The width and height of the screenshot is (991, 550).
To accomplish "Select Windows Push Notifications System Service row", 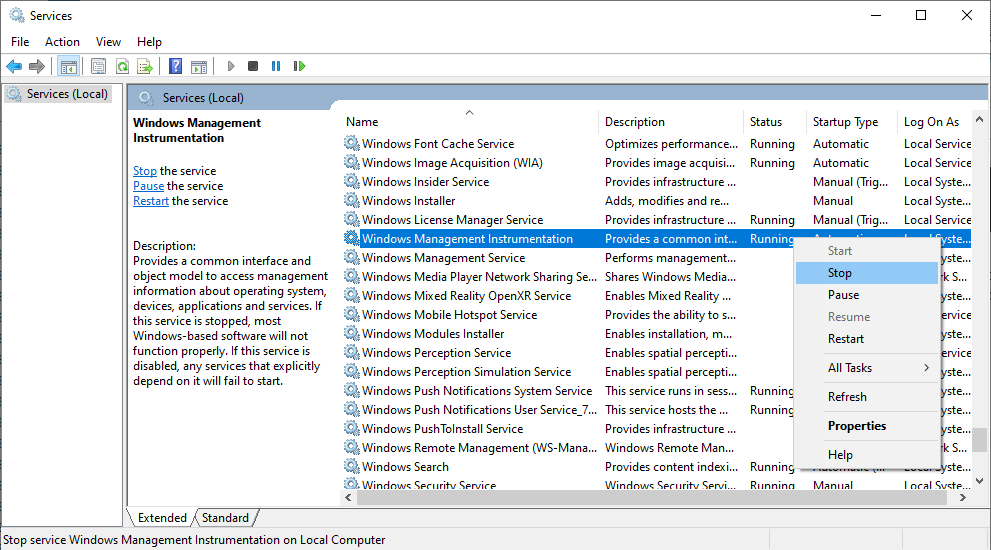I will pos(568,390).
